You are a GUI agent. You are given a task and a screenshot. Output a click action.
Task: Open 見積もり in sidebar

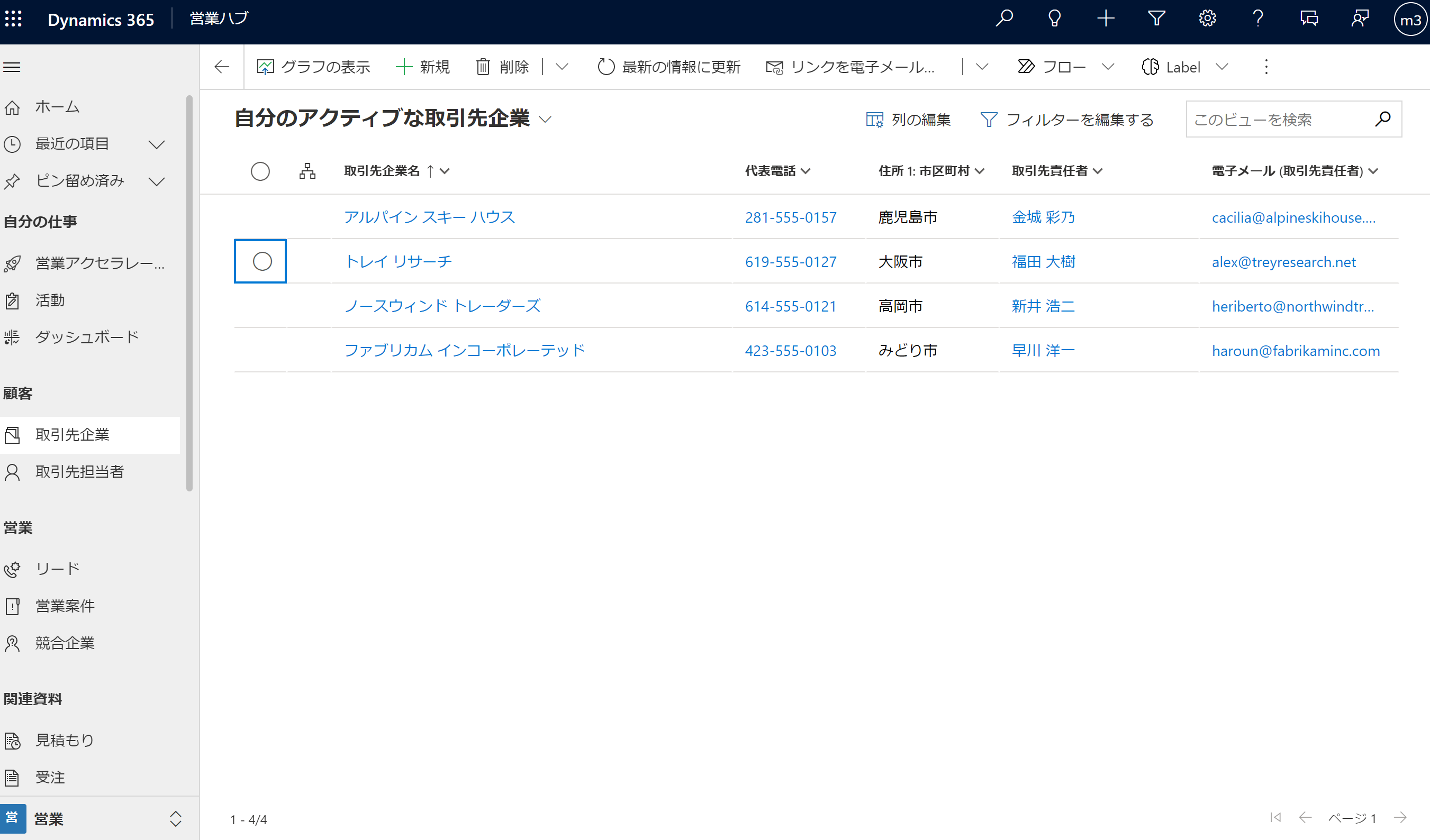pos(89,740)
